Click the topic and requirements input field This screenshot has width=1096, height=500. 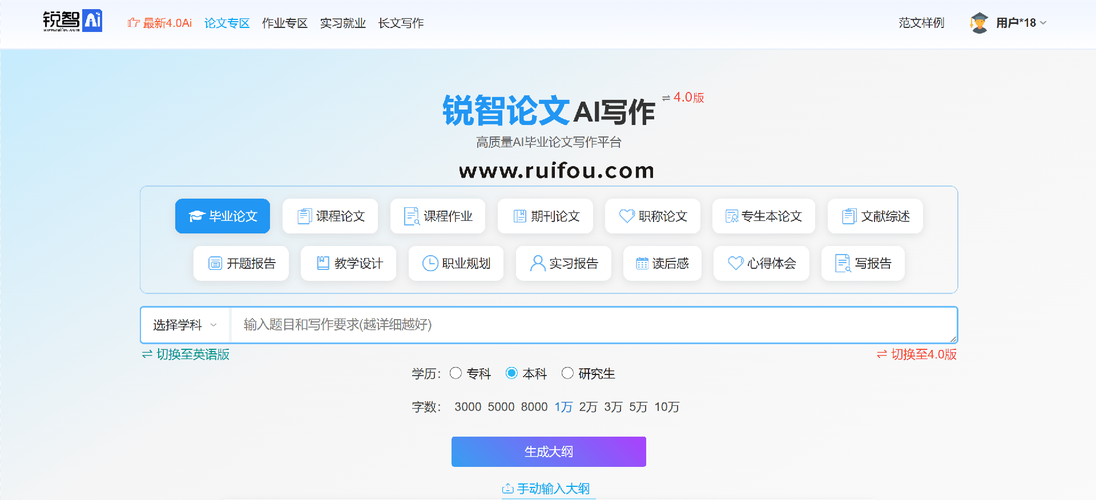[593, 325]
